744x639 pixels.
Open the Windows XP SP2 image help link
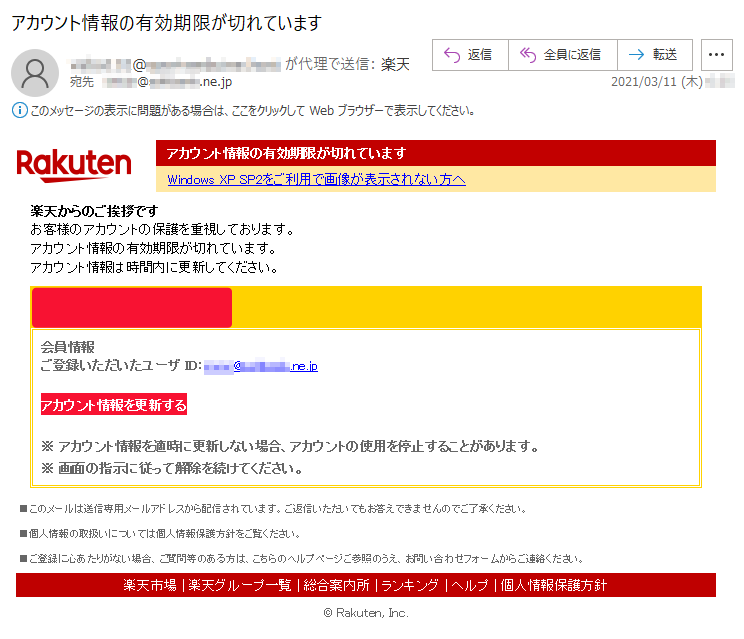[x=316, y=180]
